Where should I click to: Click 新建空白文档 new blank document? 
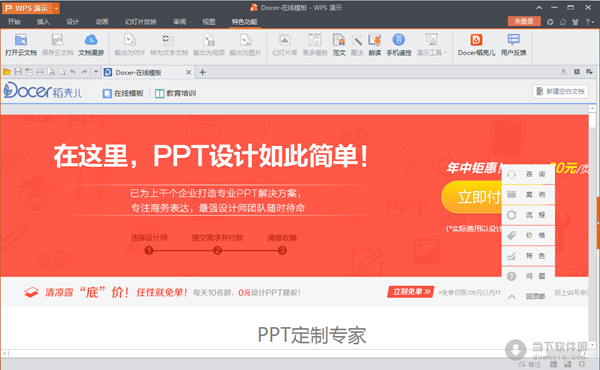[x=560, y=91]
